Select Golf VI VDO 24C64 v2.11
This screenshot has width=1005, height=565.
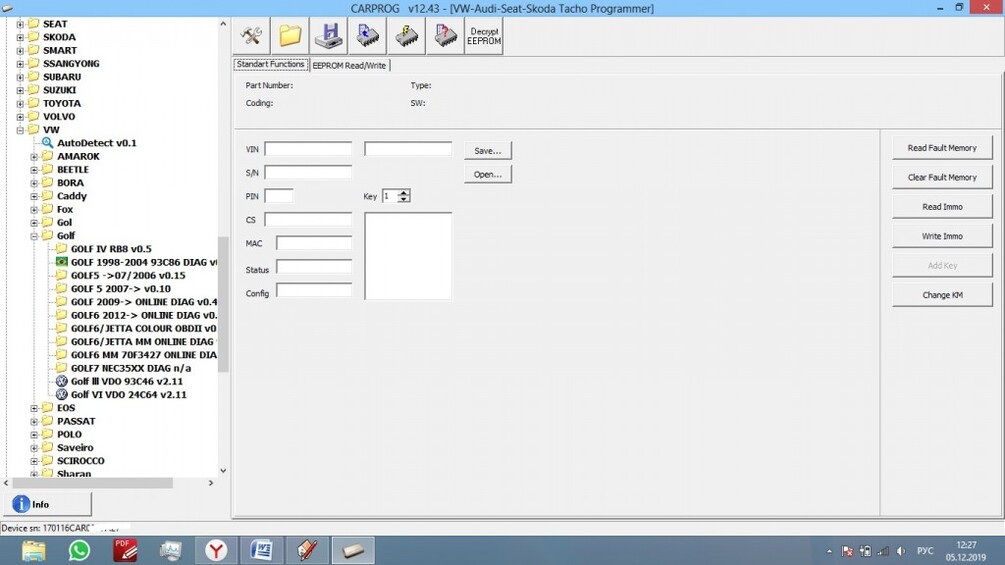(x=128, y=395)
